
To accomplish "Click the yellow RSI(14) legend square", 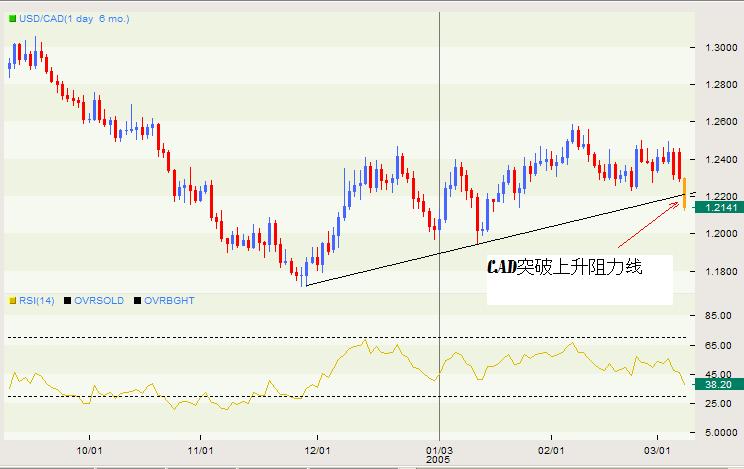I will [x=13, y=300].
